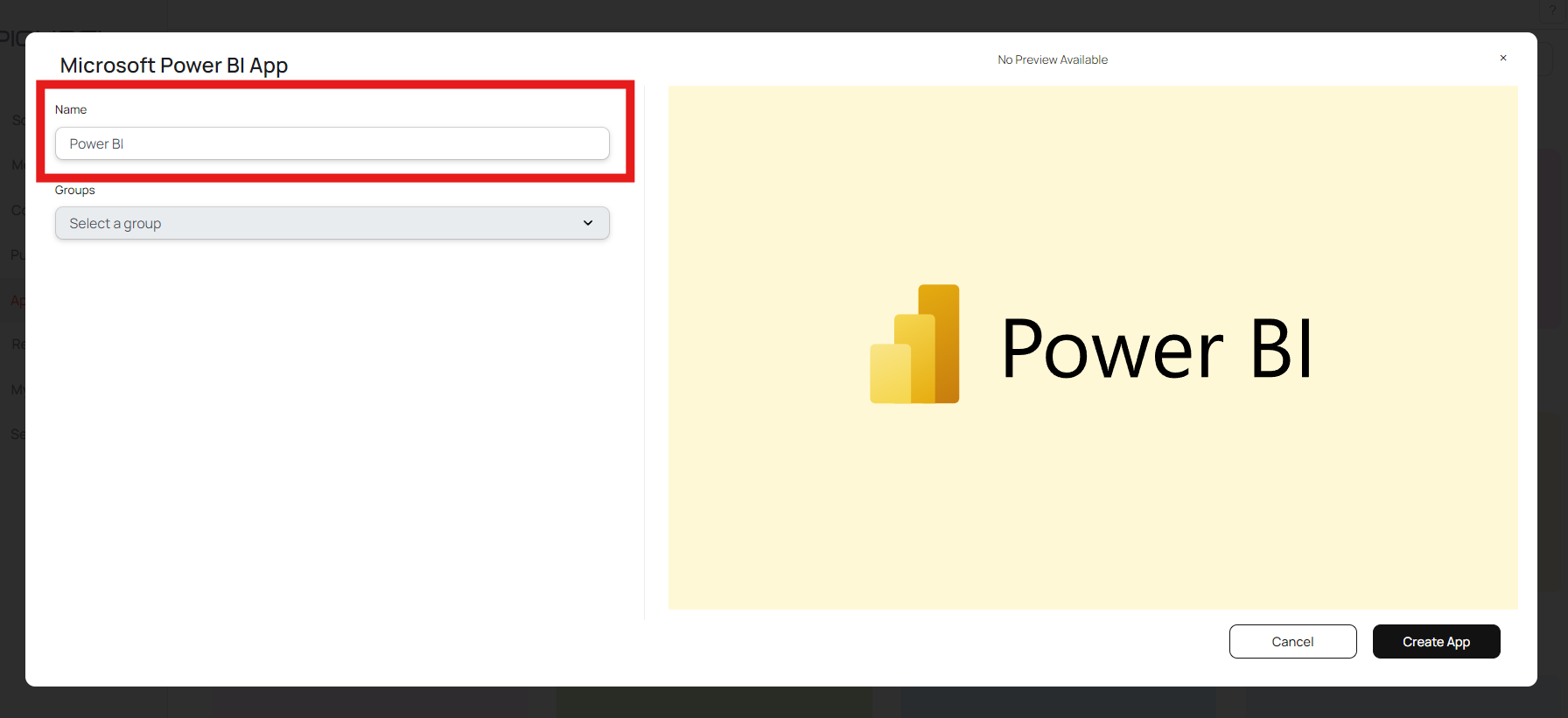Open the Select a group dropdown
The image size is (1568, 718).
(x=332, y=223)
